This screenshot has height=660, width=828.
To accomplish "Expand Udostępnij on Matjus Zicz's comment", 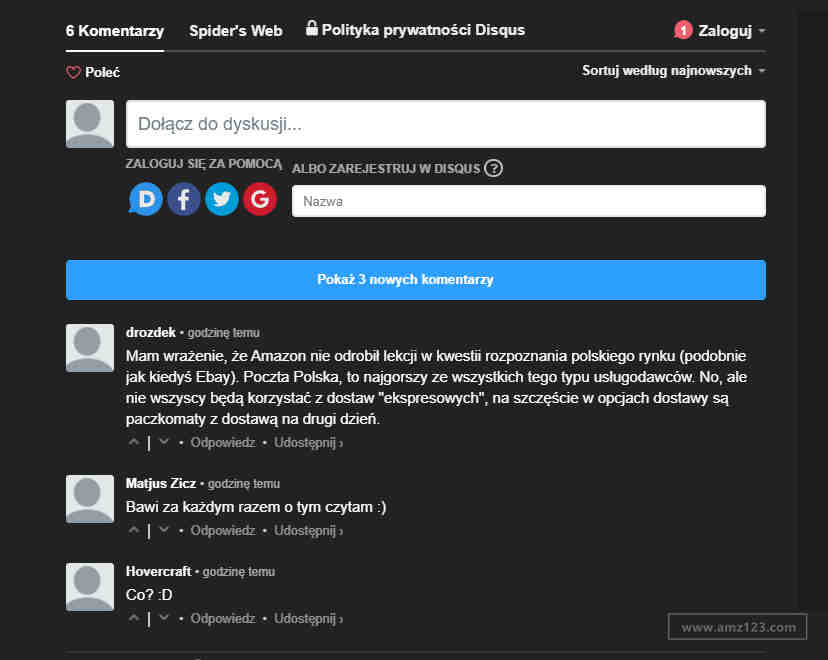I will (x=308, y=530).
